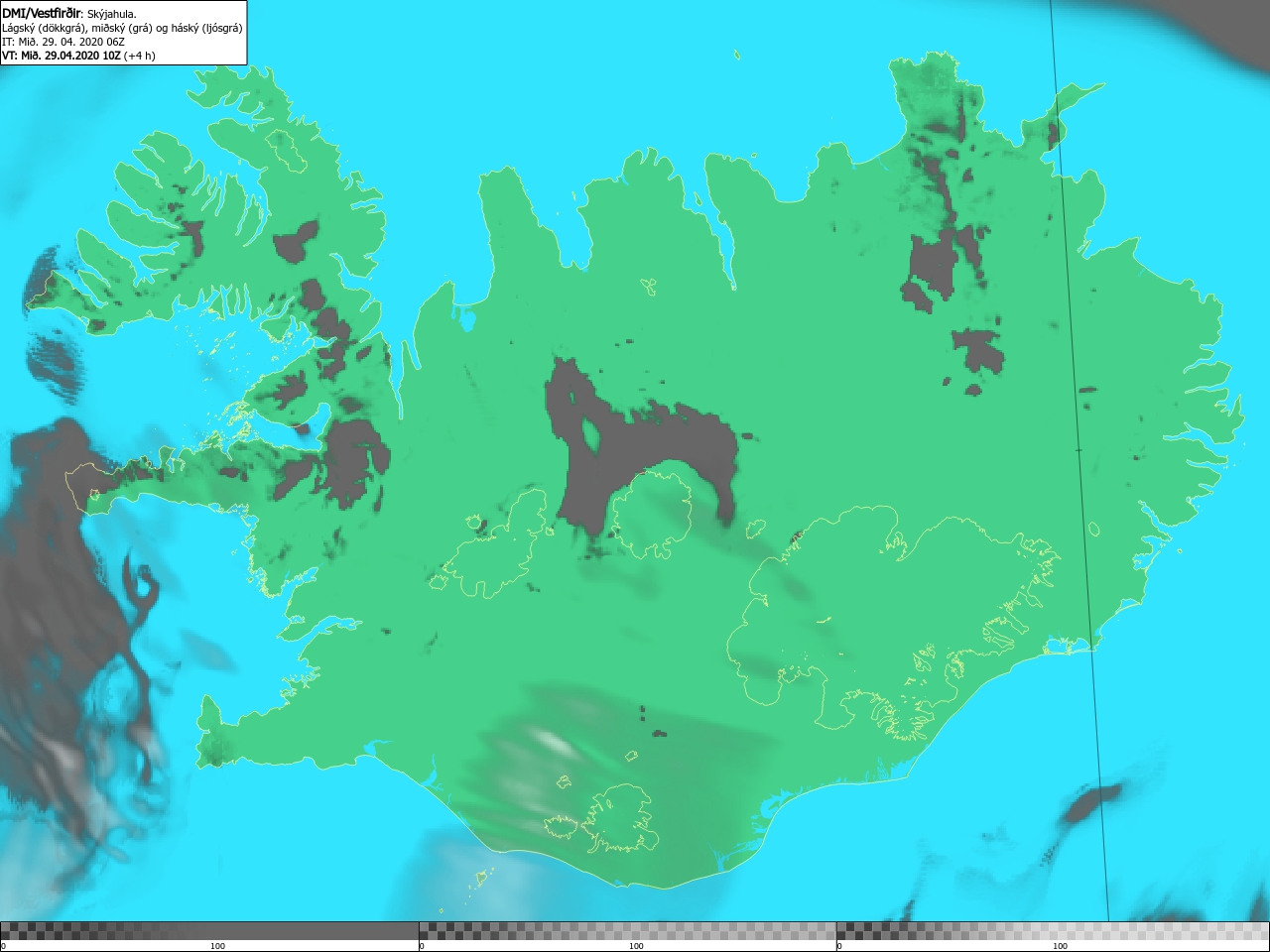Screen dimensions: 1270x952
Task: Click the "VT: Mið. 29.04.2020 10Z (+4 h)" line
Action: click(x=78, y=56)
